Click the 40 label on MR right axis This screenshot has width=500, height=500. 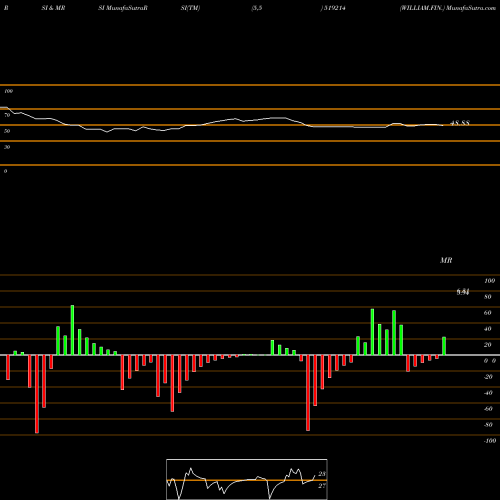(x=488, y=329)
